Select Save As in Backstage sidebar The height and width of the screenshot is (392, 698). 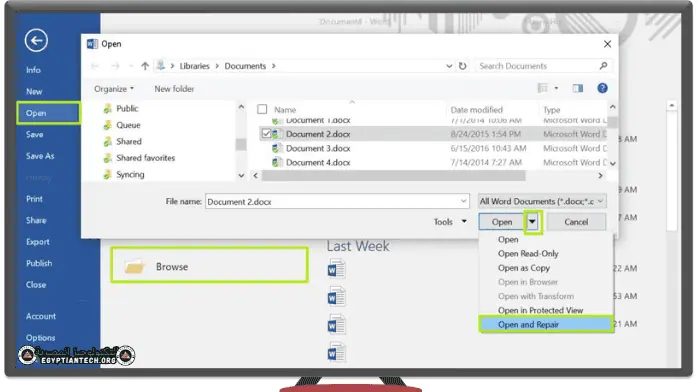40,156
